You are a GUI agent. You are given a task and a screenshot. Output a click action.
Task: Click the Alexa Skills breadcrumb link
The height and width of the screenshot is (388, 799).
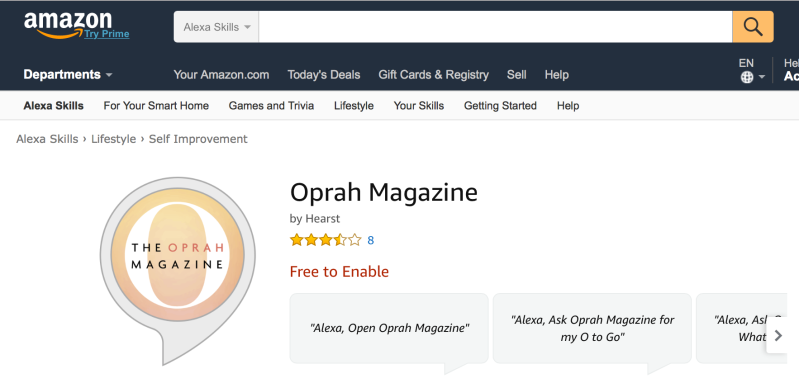point(47,139)
